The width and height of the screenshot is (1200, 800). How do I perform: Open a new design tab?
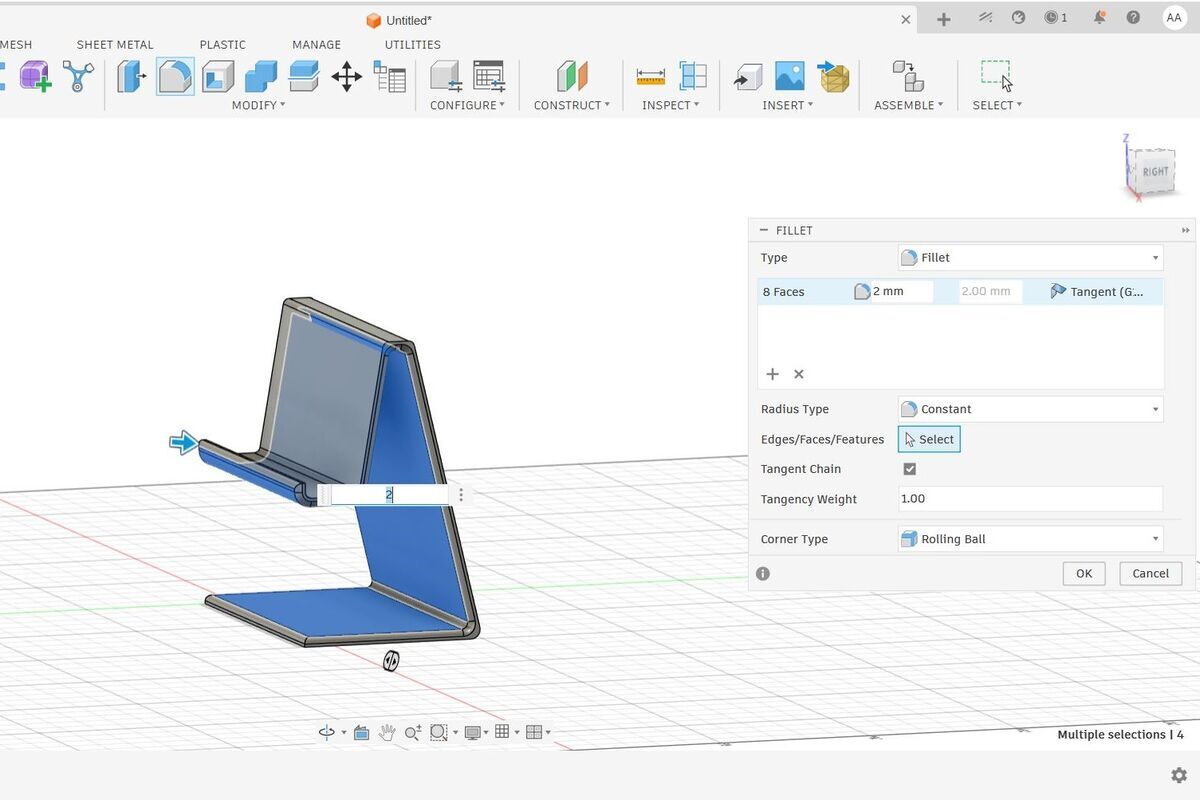(943, 18)
